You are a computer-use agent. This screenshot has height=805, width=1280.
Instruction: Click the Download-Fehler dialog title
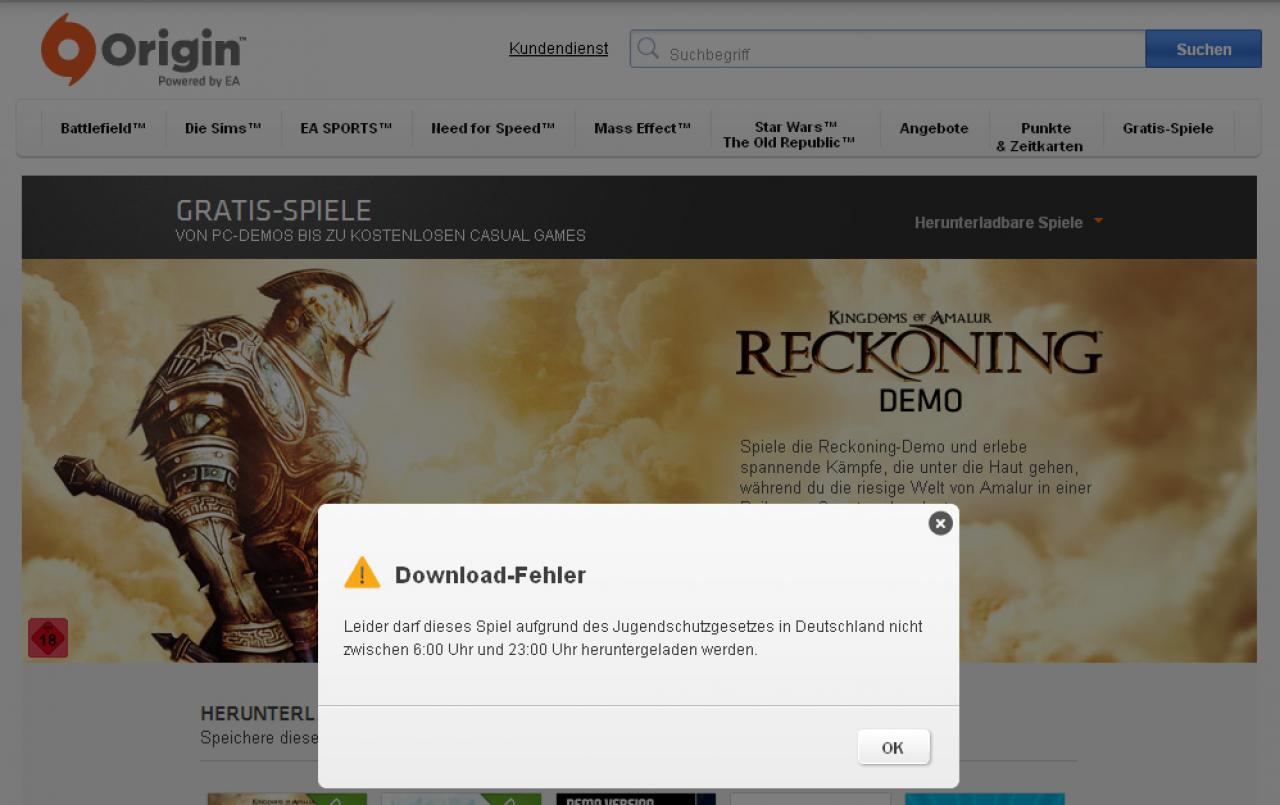(x=490, y=575)
